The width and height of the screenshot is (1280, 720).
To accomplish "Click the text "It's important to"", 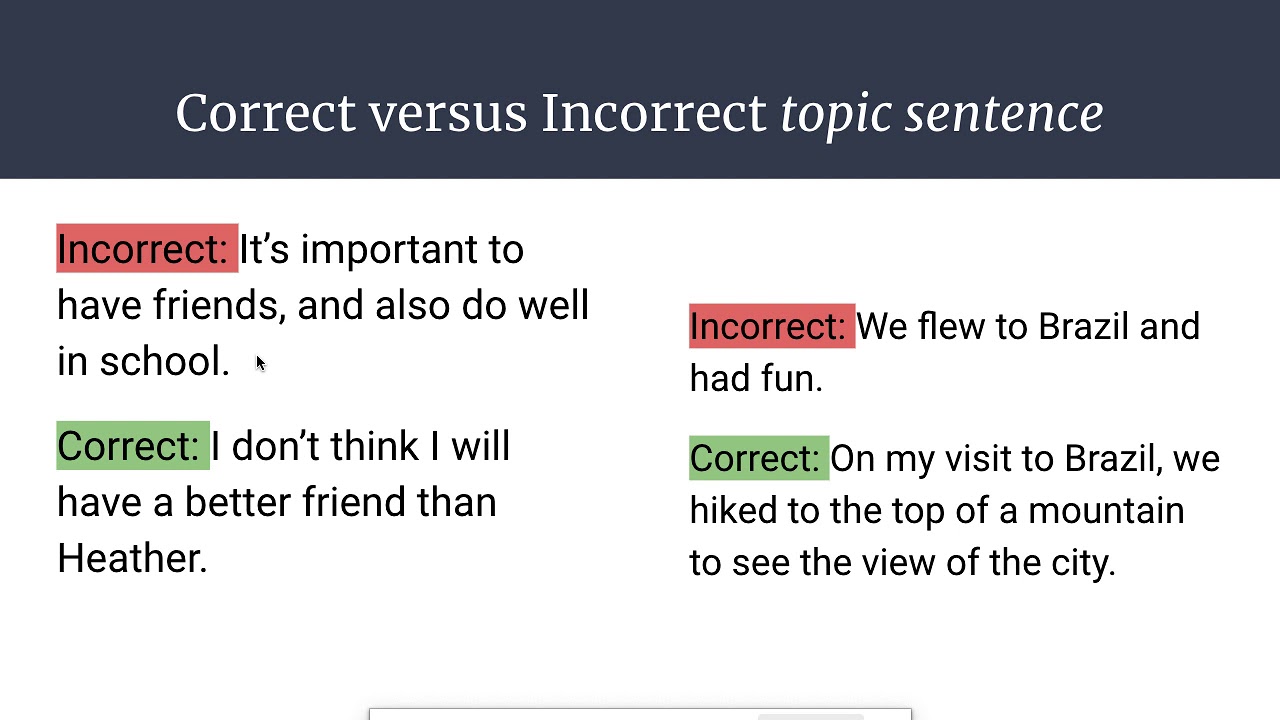I will point(381,249).
